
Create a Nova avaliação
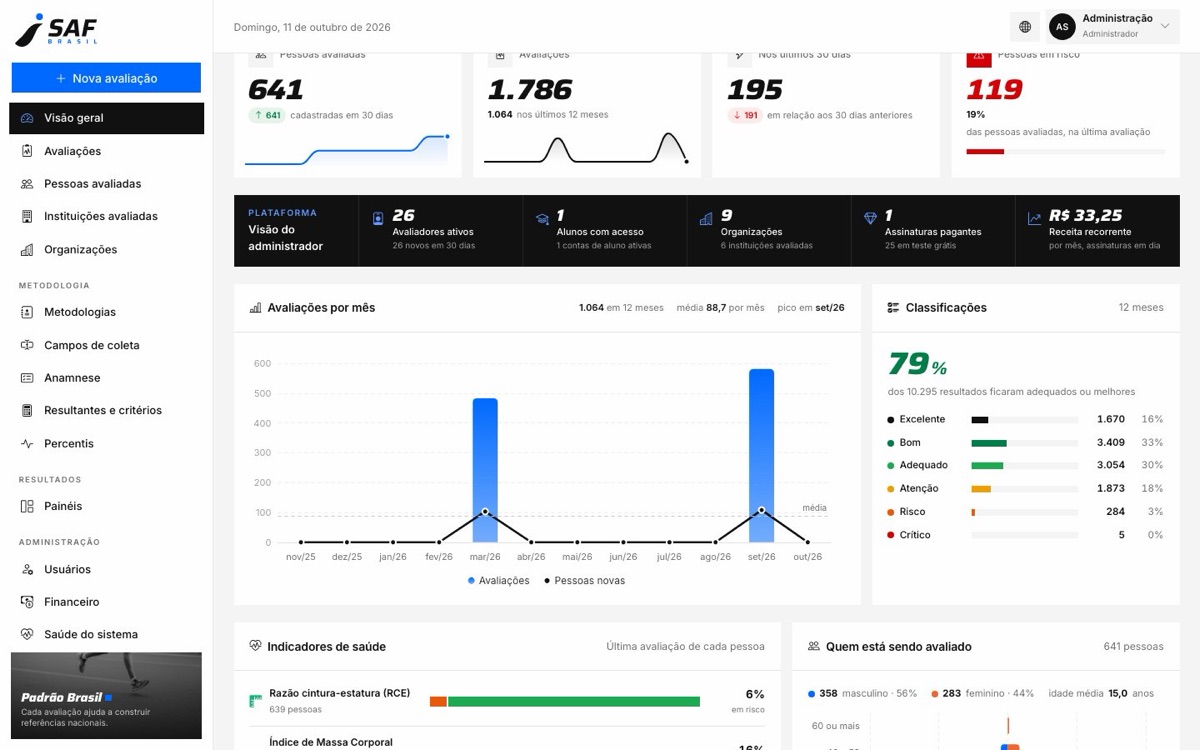pyautogui.click(x=106, y=78)
